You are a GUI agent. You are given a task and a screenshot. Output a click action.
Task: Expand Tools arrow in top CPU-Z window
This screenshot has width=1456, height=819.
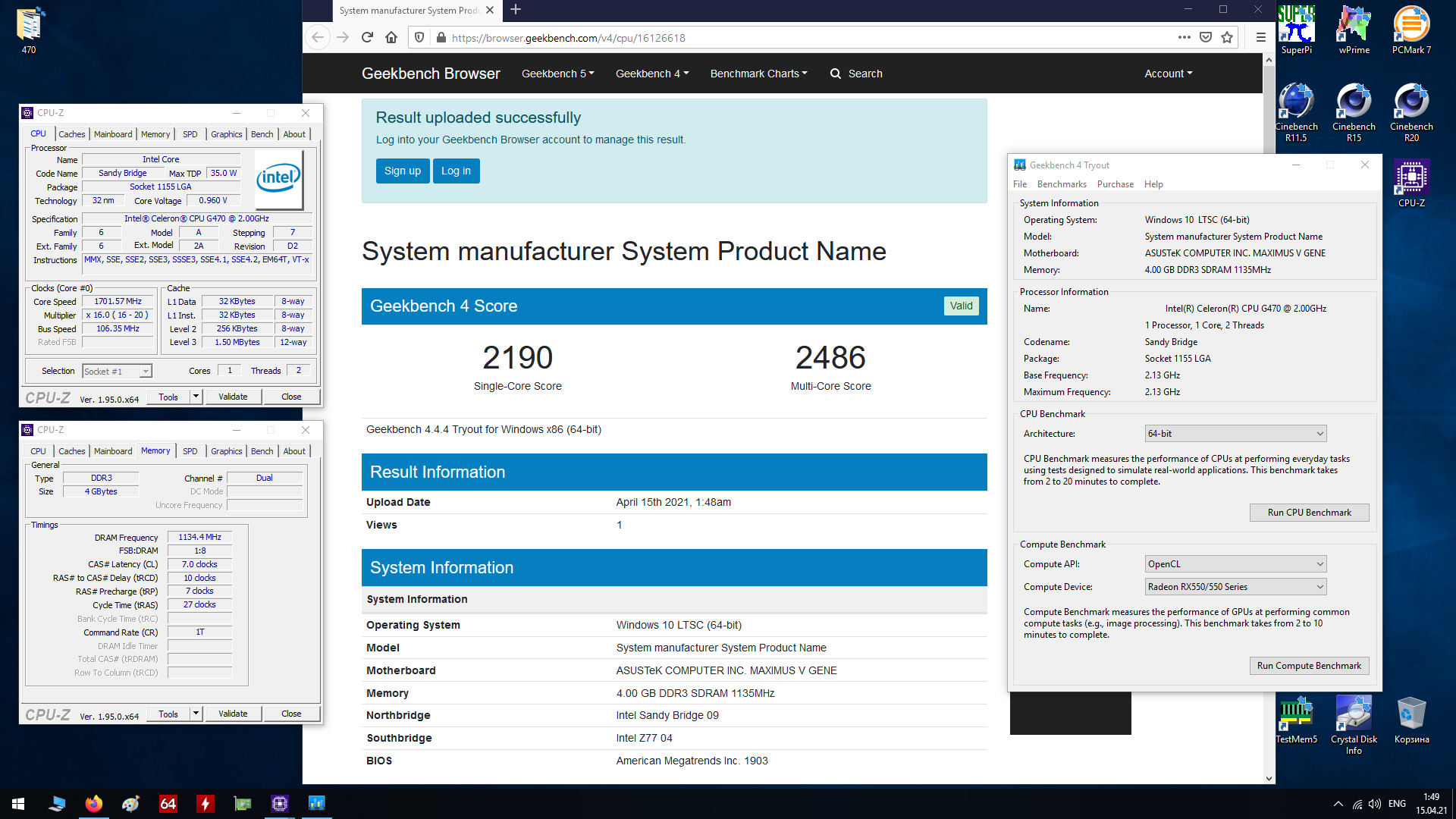click(196, 397)
